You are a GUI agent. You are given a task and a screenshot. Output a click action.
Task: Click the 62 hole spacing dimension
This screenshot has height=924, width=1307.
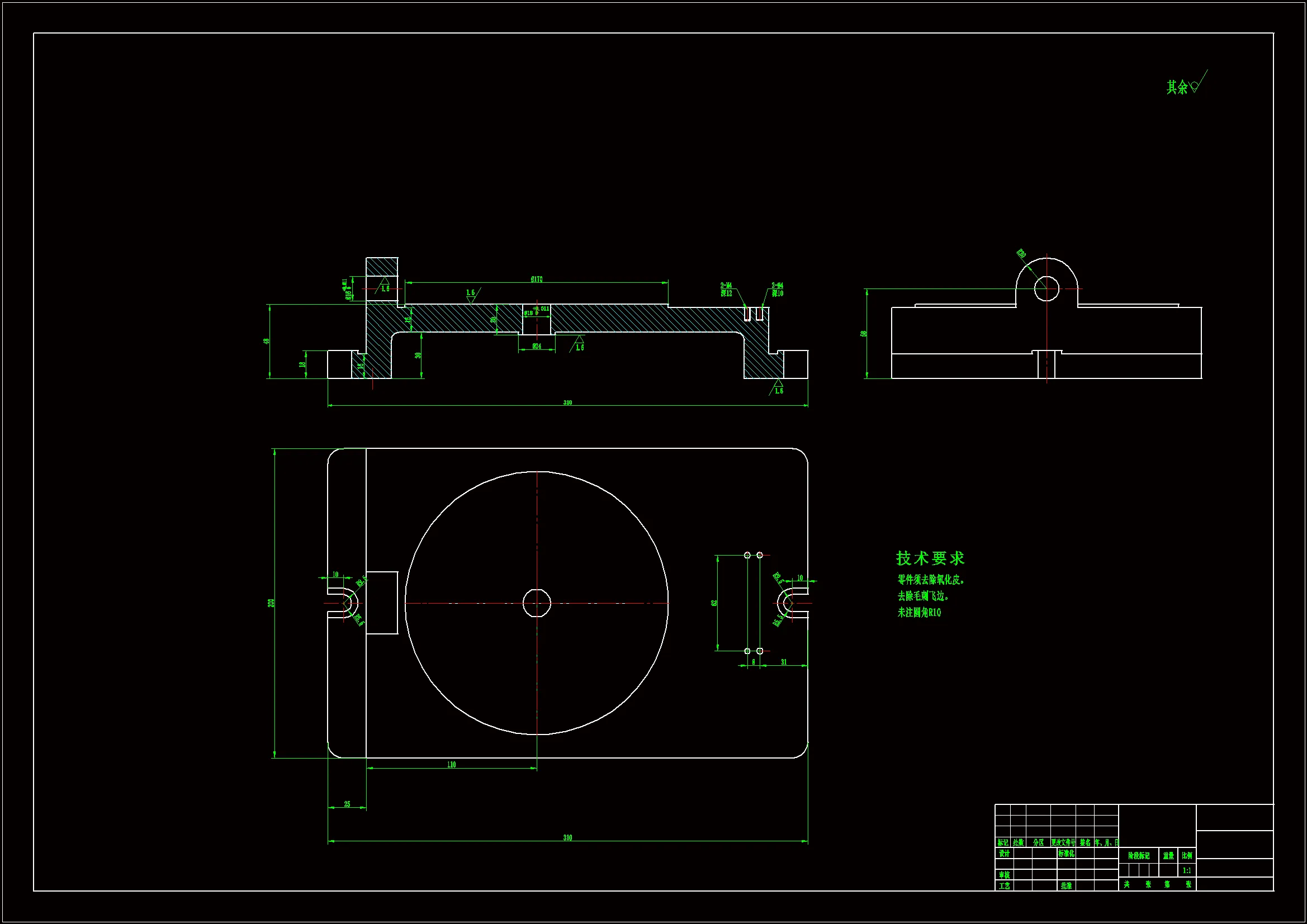(x=714, y=603)
